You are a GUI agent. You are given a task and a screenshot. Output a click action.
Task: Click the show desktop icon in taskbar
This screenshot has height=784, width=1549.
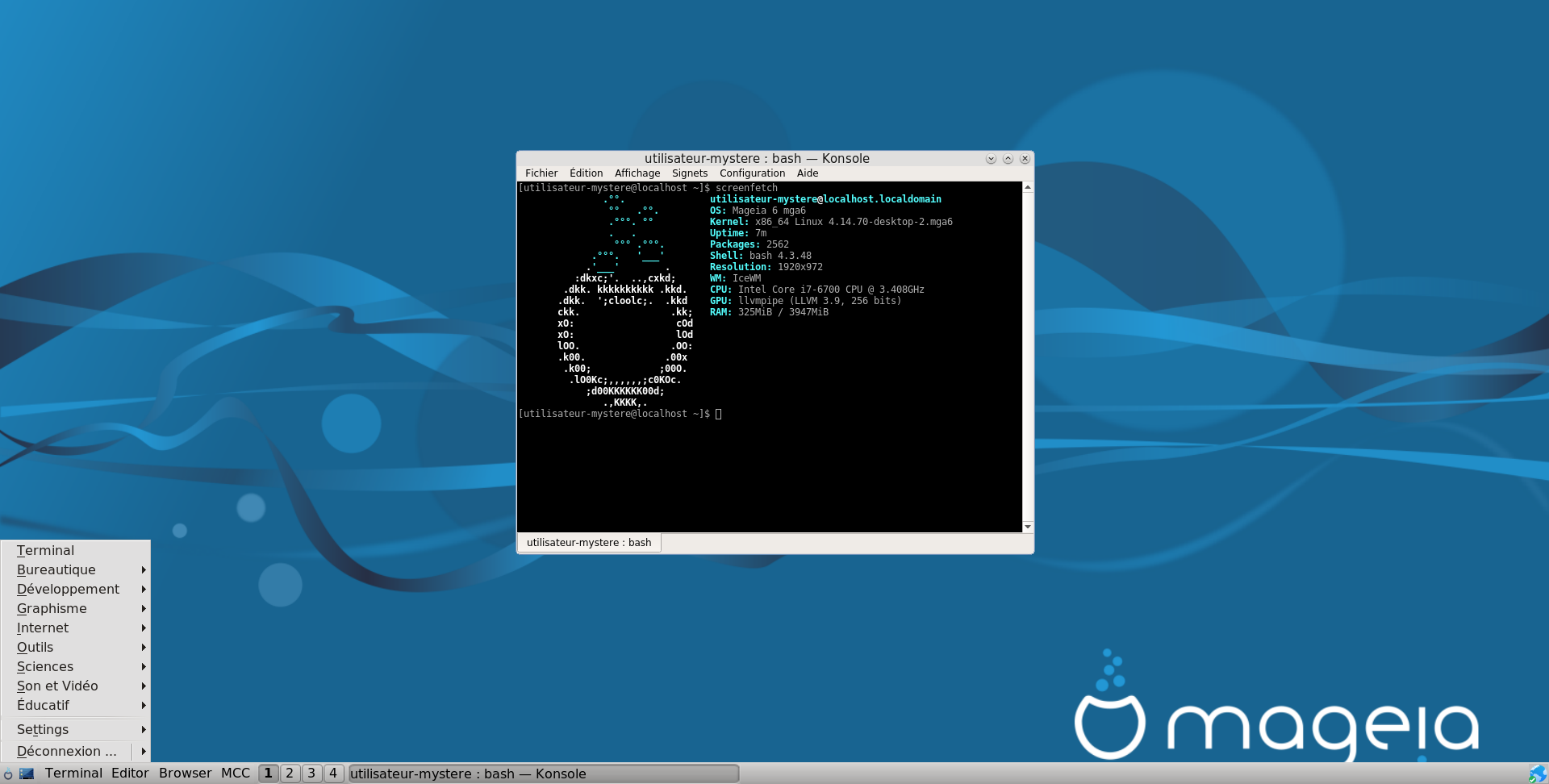click(x=27, y=774)
